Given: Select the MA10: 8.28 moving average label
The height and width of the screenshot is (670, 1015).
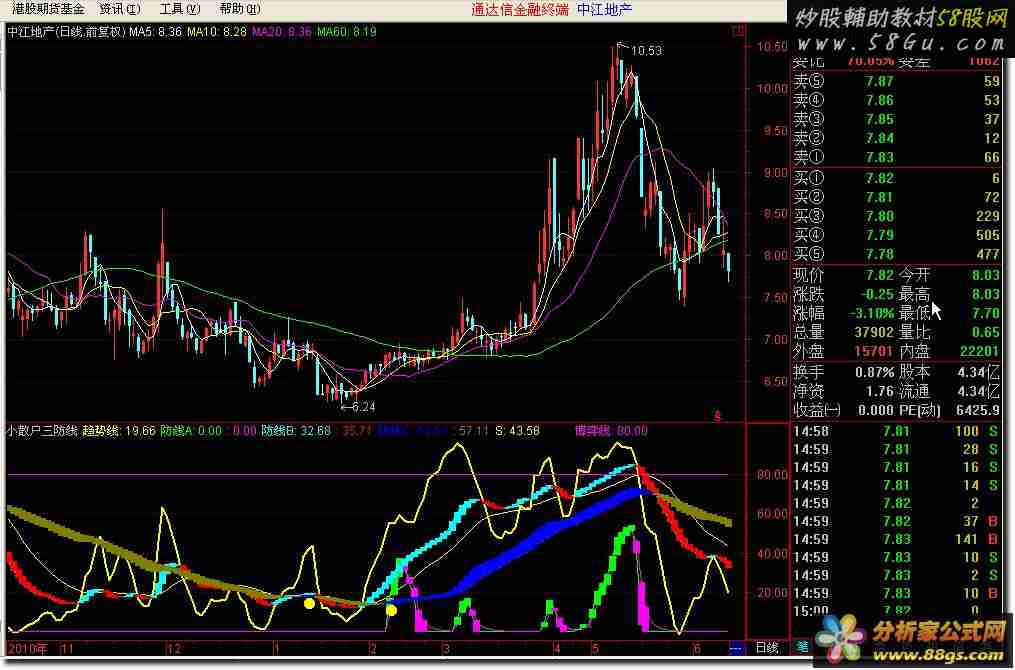Looking at the screenshot, I should click(x=217, y=31).
